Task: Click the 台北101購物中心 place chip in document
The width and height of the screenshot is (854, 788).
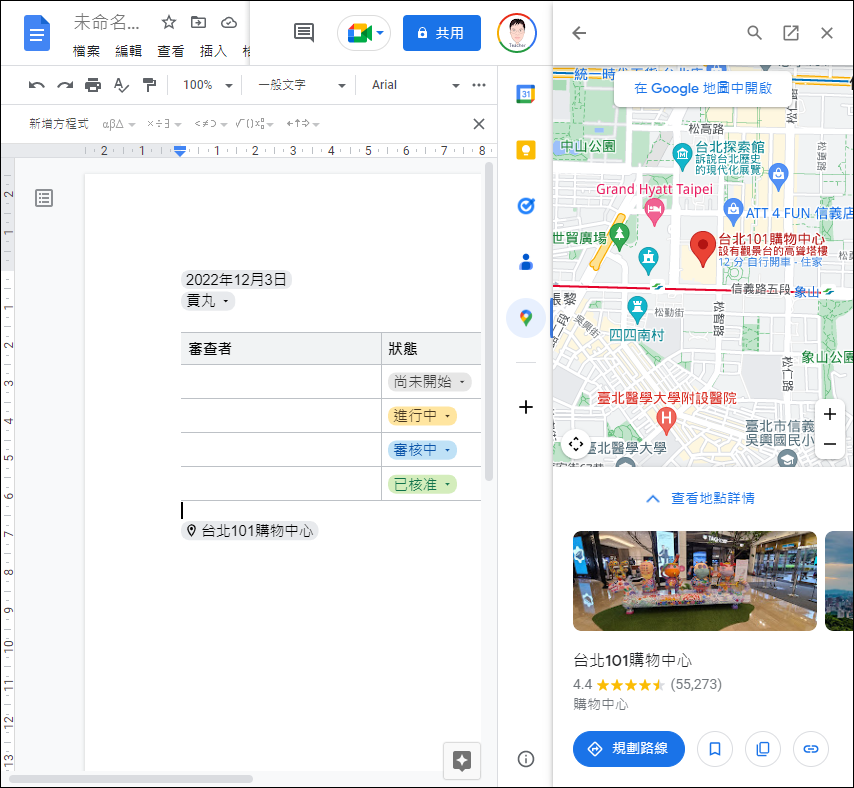Action: pyautogui.click(x=249, y=530)
